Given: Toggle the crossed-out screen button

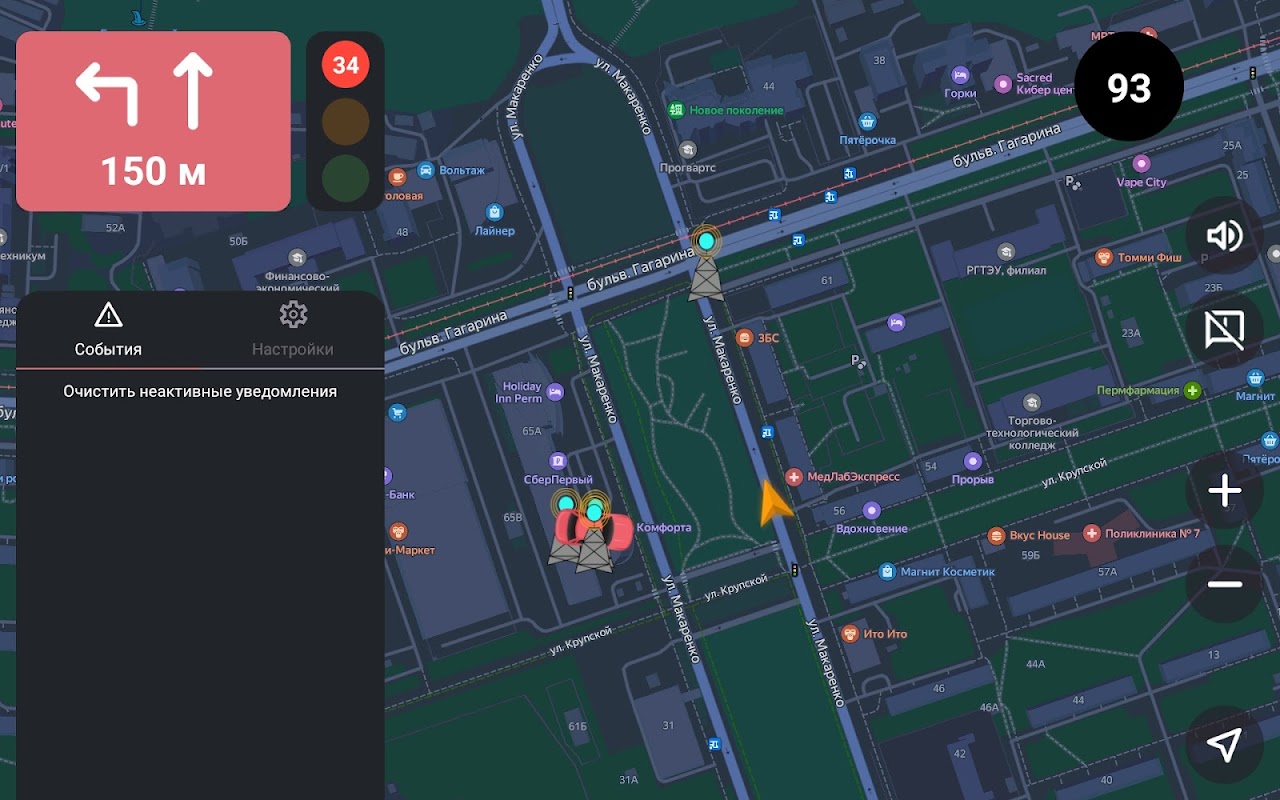Looking at the screenshot, I should [1224, 330].
